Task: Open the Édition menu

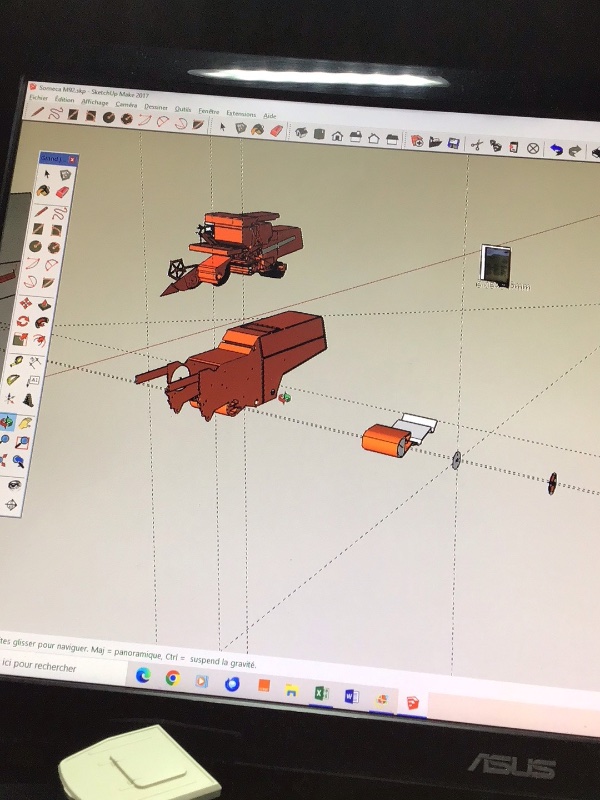Action: (64, 99)
